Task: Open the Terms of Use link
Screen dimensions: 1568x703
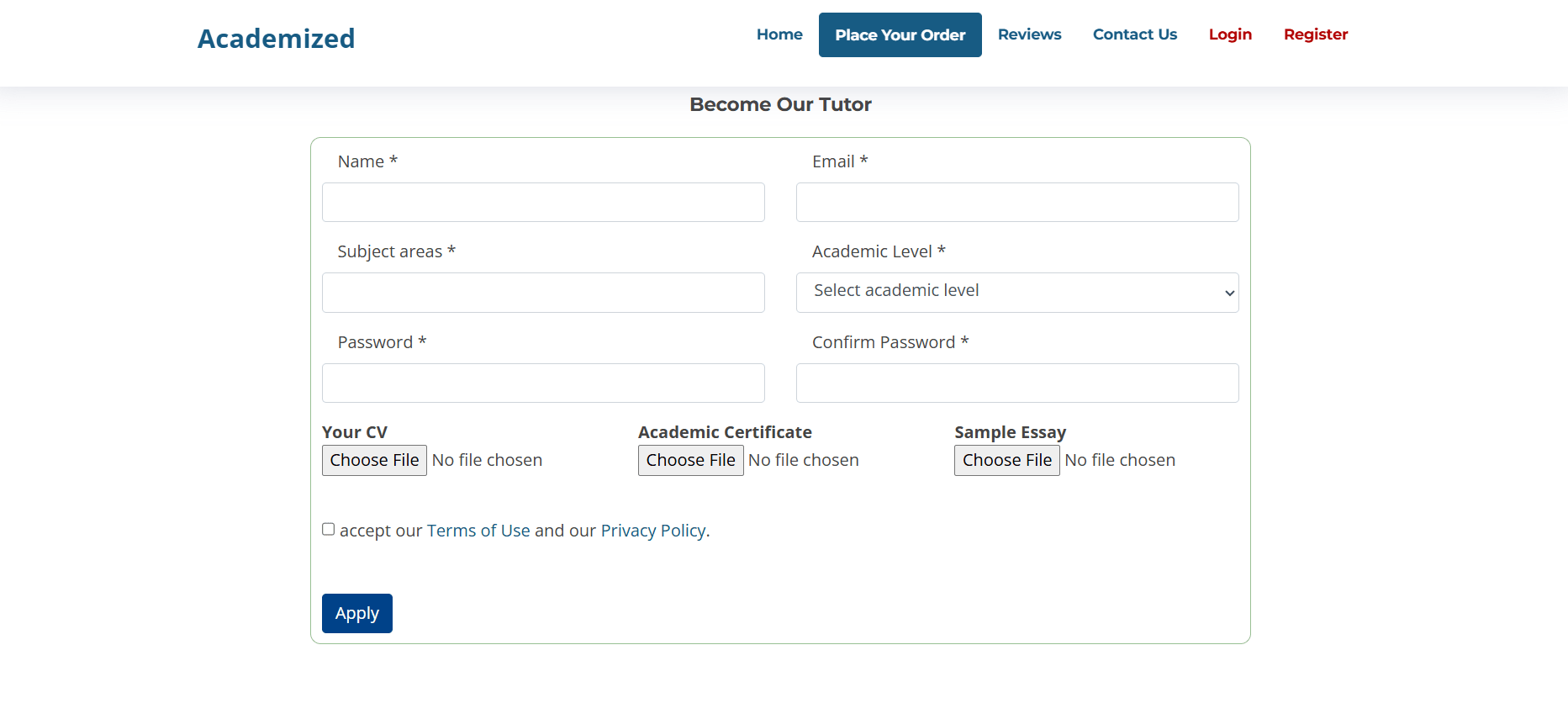Action: coord(478,531)
